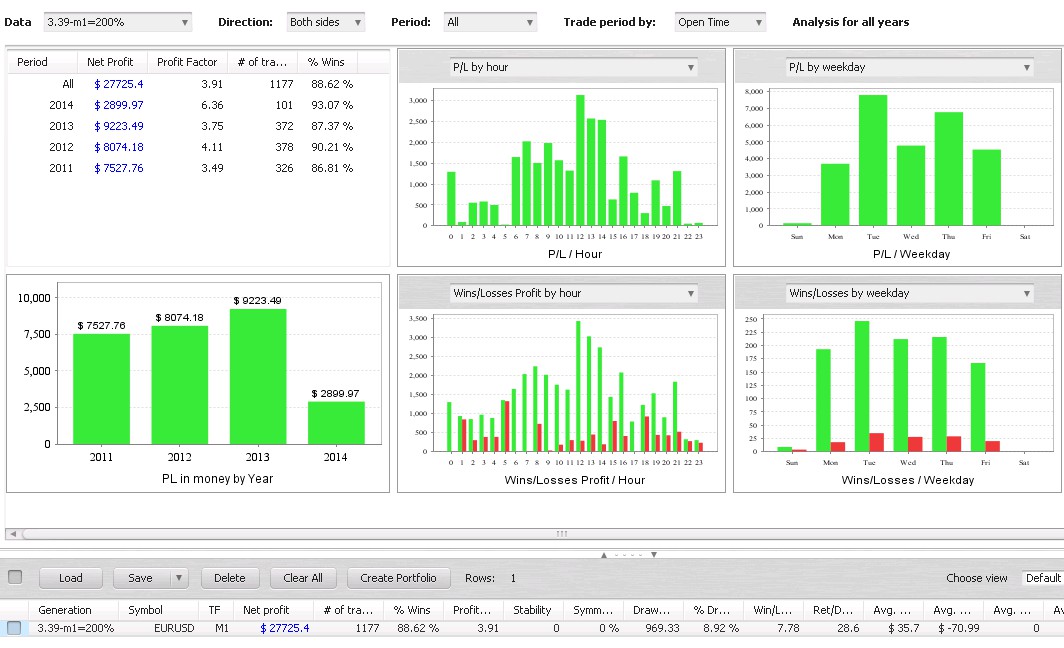1064x648 pixels.
Task: Open the Direction dropdown set to Both sides
Action: click(325, 22)
